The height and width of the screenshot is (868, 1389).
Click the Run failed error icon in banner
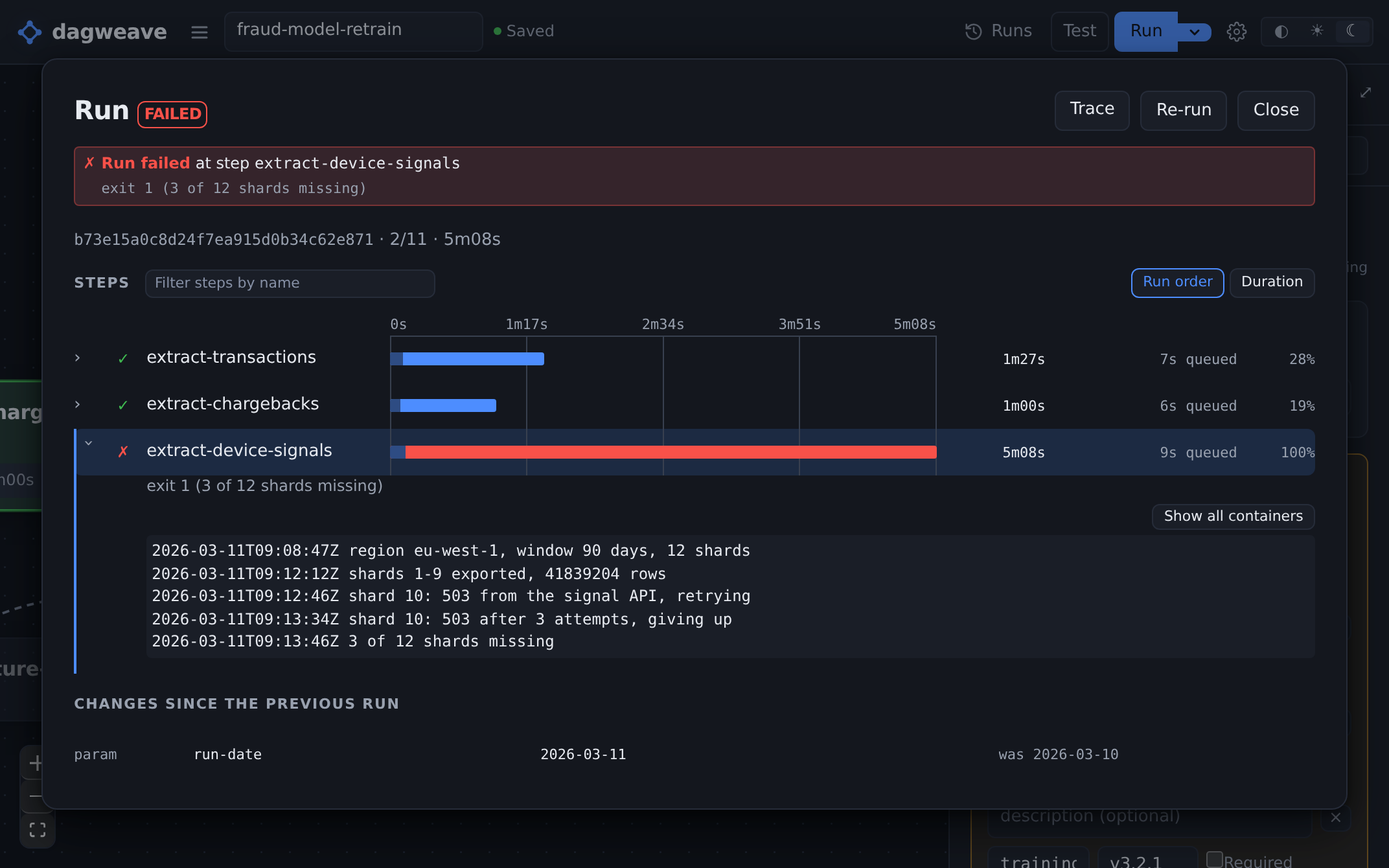[x=89, y=163]
